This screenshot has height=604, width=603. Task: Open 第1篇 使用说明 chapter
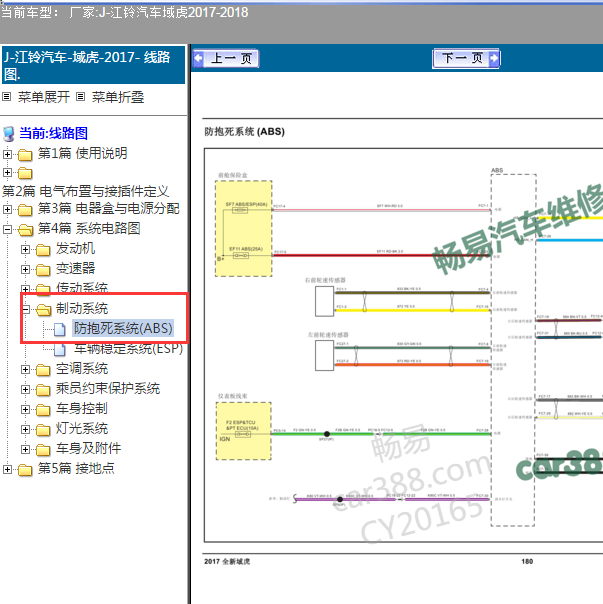[x=82, y=153]
